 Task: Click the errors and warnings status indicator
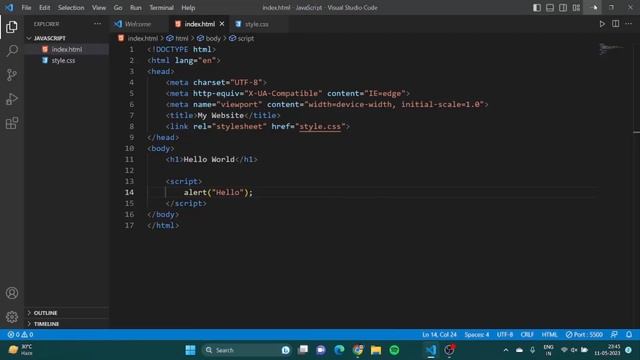click(20, 335)
